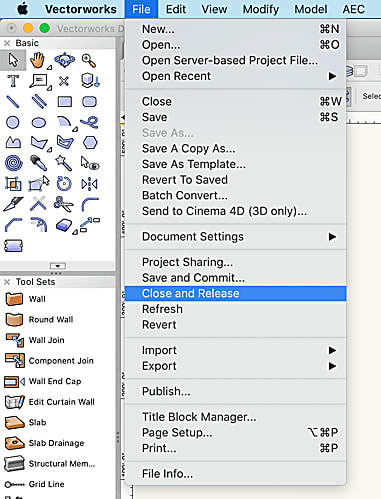The image size is (381, 499).
Task: Select the Mirror tool
Action: click(89, 184)
